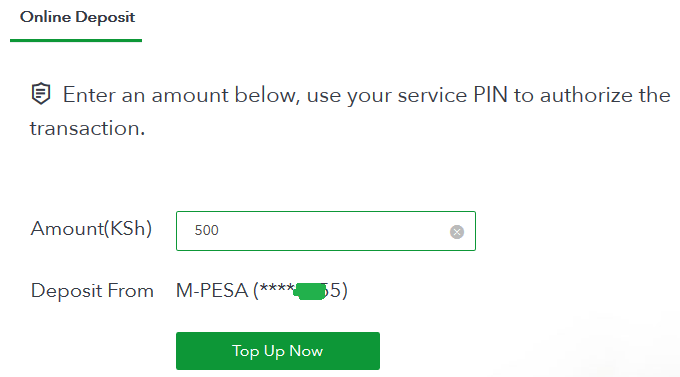The width and height of the screenshot is (680, 377).
Task: Click the green redaction mark on number
Action: (x=310, y=291)
